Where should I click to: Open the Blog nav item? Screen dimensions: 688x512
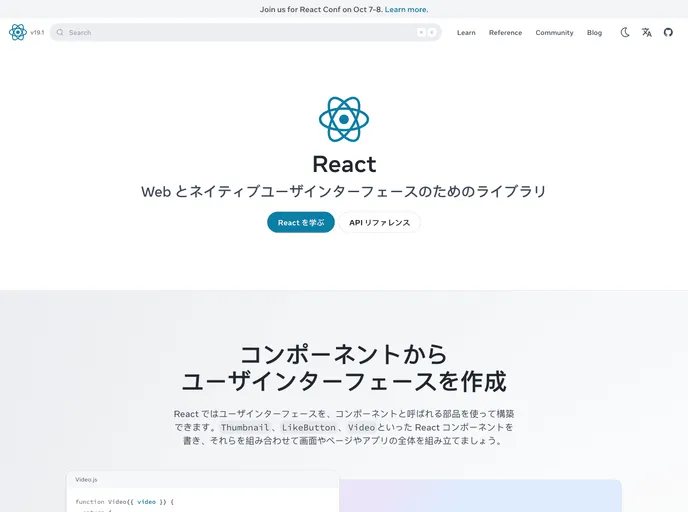(594, 32)
